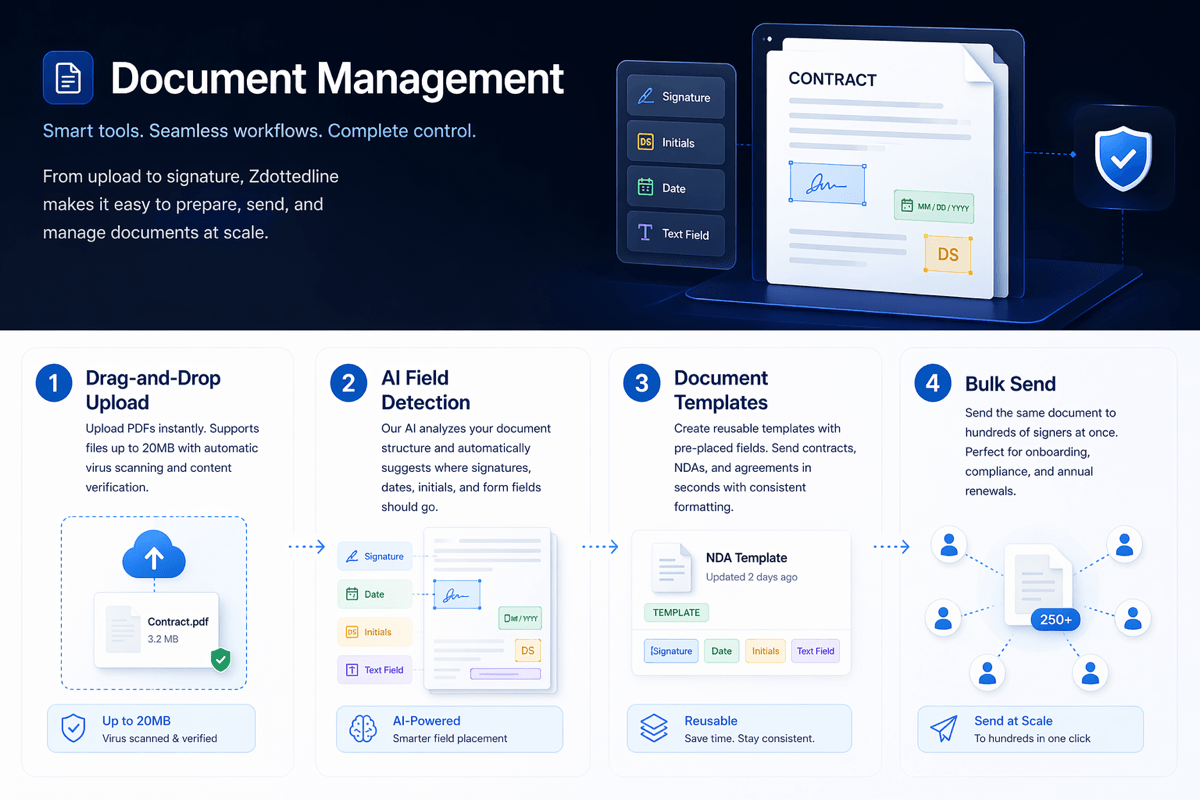This screenshot has width=1200, height=800.
Task: Click Smarter field placement caption
Action: pos(450,739)
